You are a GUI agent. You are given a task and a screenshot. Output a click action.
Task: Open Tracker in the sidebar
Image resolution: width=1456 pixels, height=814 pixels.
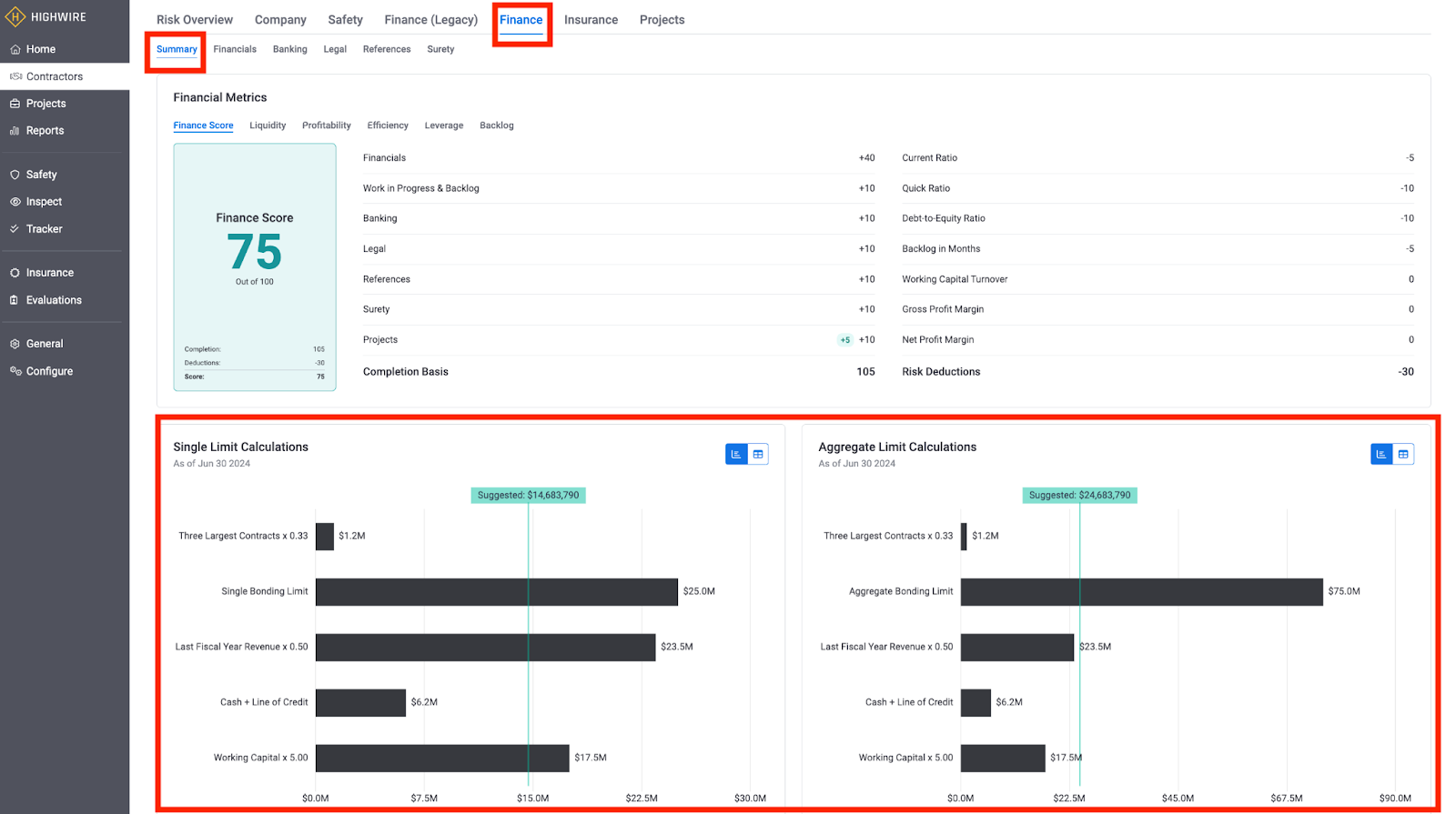(44, 229)
